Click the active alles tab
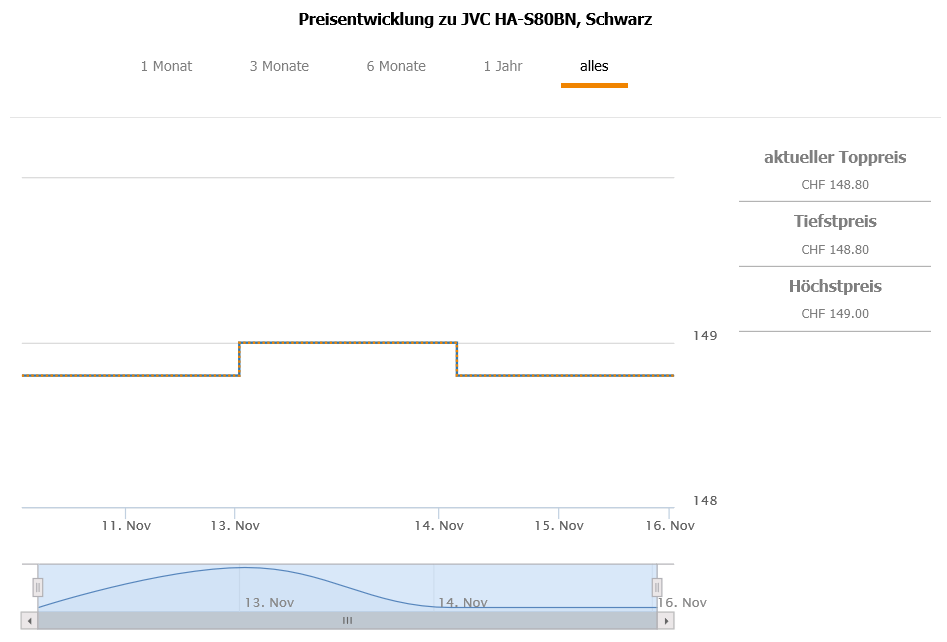This screenshot has height=642, width=947. tap(594, 66)
